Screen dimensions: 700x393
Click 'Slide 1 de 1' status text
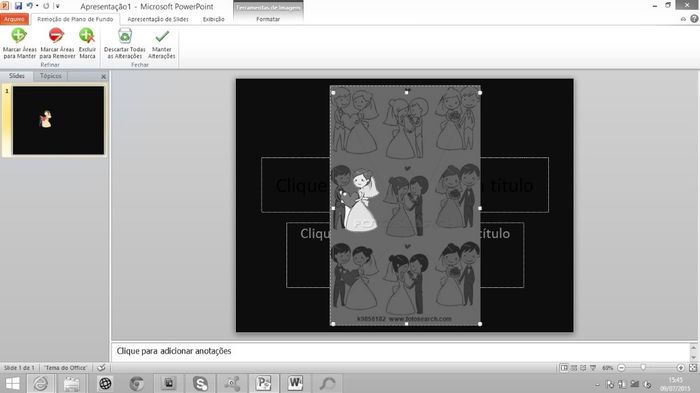pos(19,368)
